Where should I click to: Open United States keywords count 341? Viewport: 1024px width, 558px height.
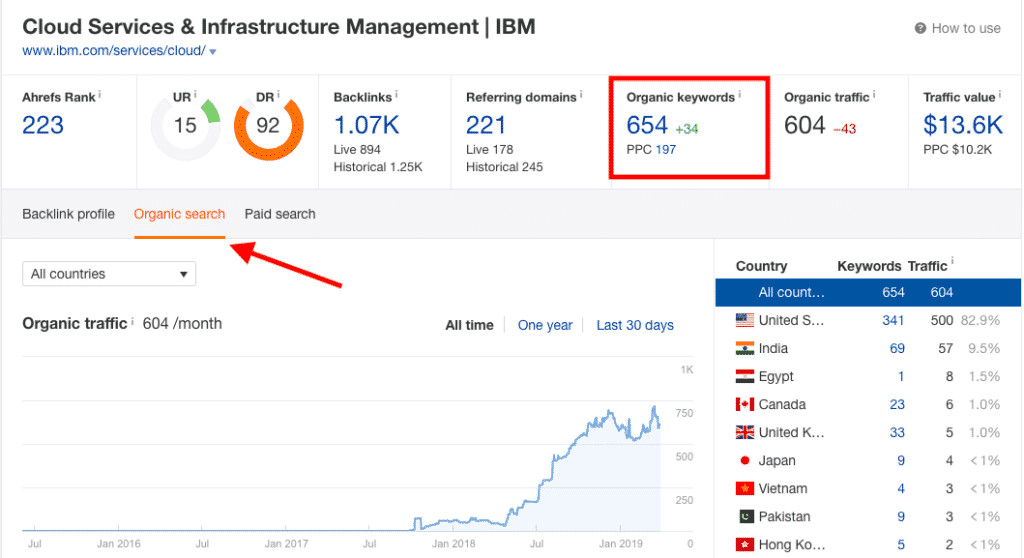[893, 321]
